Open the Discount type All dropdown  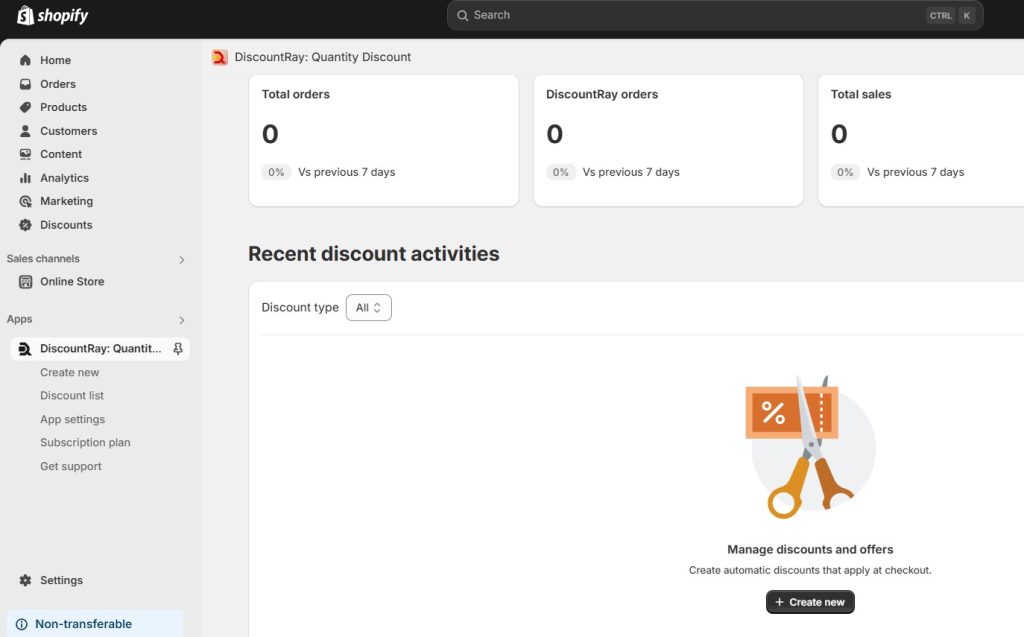[x=368, y=308]
